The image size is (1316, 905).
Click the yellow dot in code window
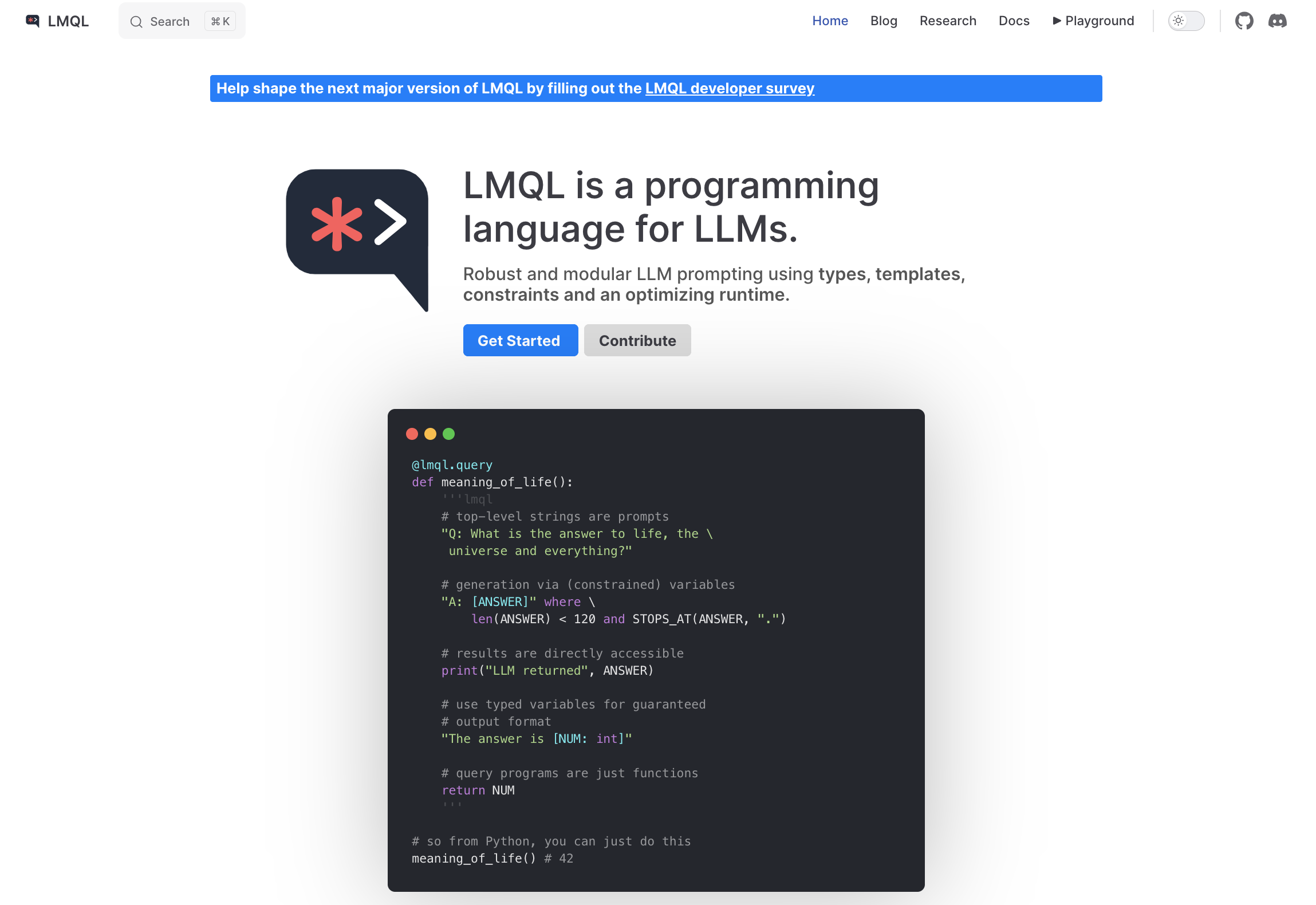[x=430, y=434]
